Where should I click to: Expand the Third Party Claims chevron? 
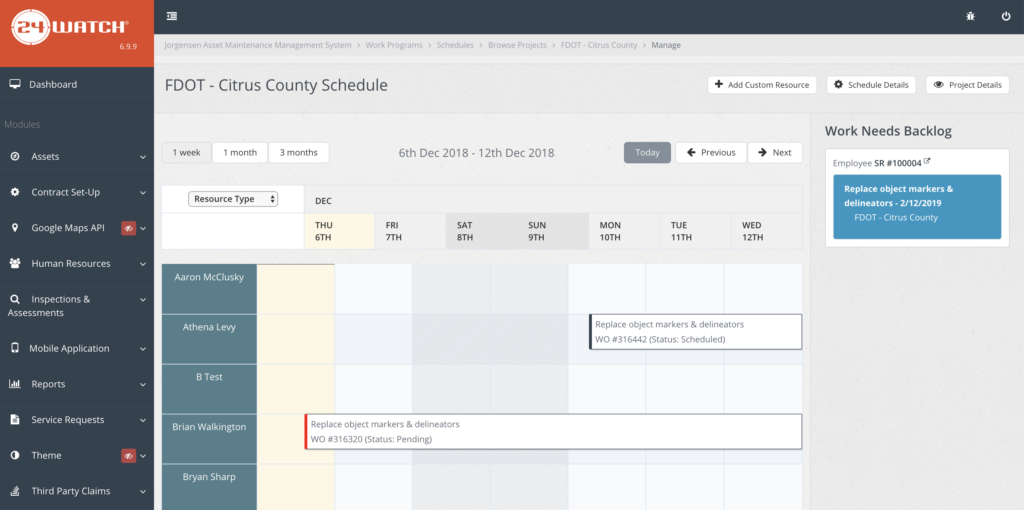pos(143,492)
